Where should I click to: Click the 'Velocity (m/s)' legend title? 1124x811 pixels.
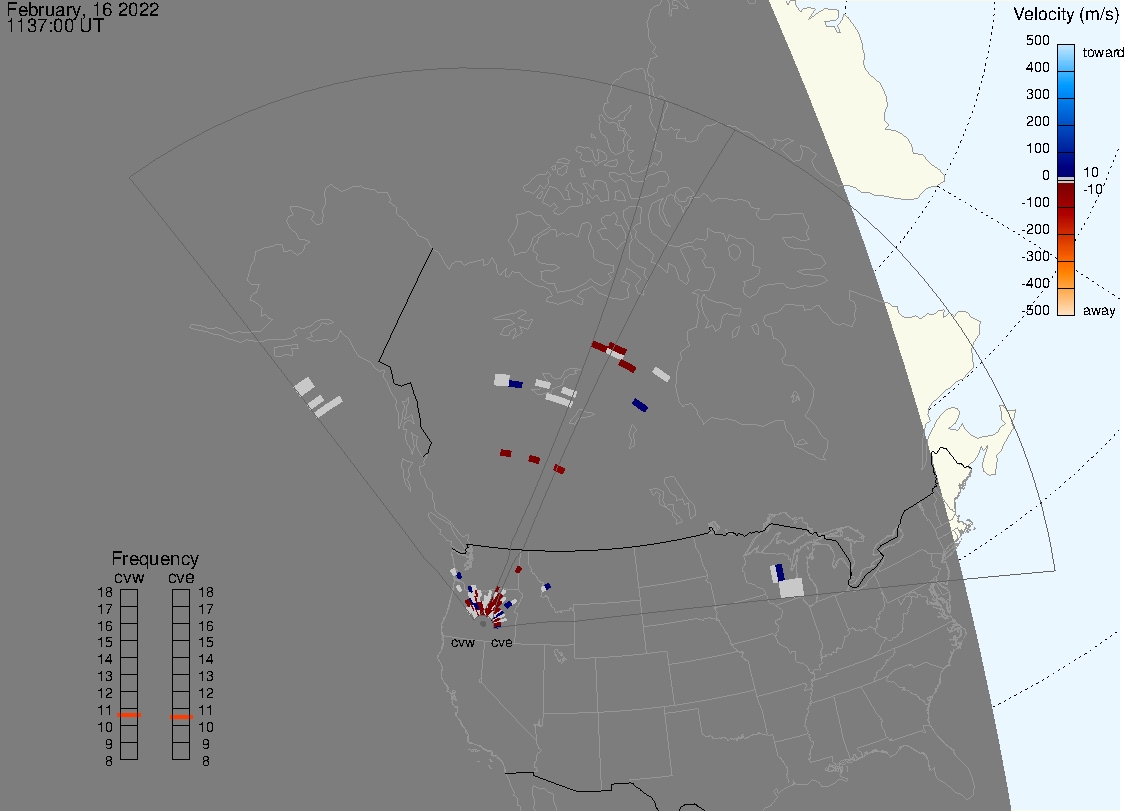point(1066,14)
